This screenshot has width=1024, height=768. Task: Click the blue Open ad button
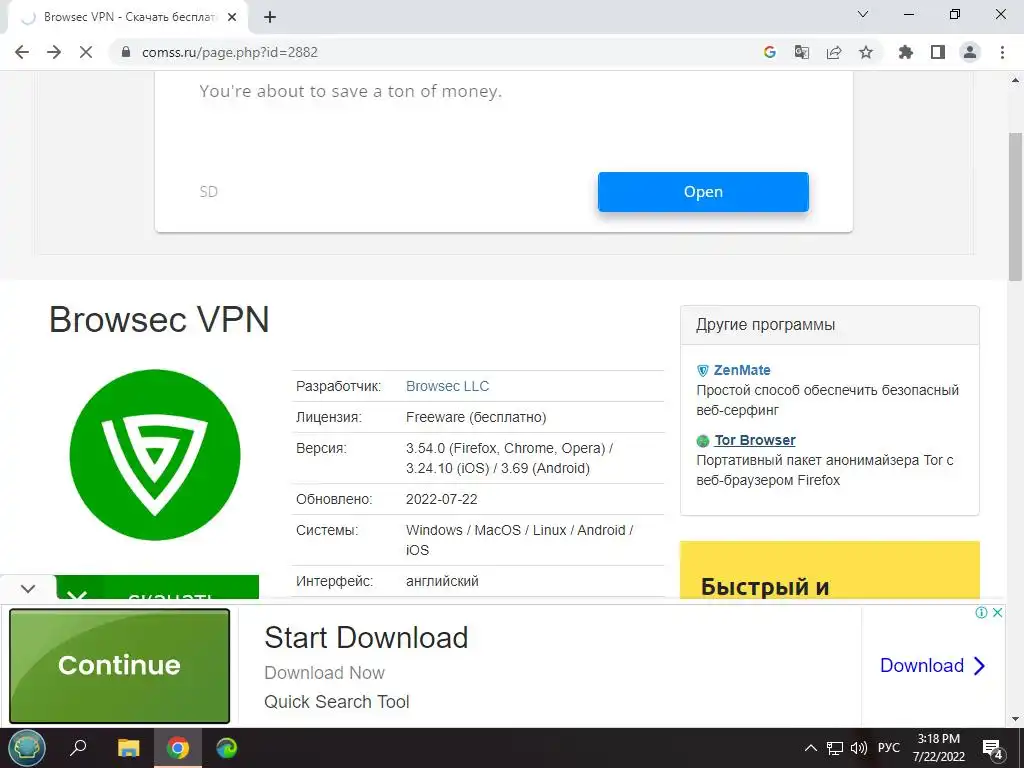tap(703, 192)
